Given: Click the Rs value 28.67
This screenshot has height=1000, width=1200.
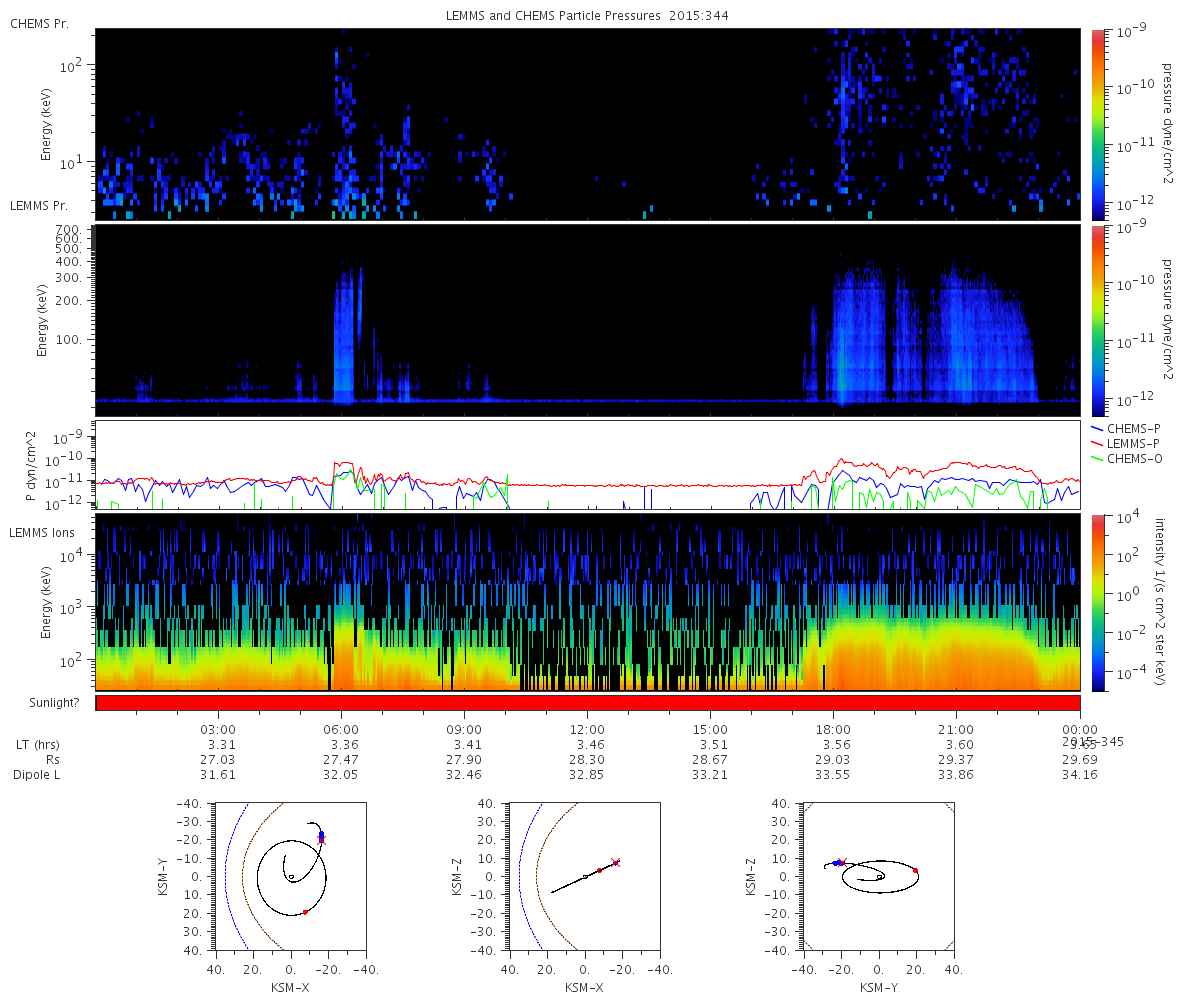Looking at the screenshot, I should tap(710, 760).
